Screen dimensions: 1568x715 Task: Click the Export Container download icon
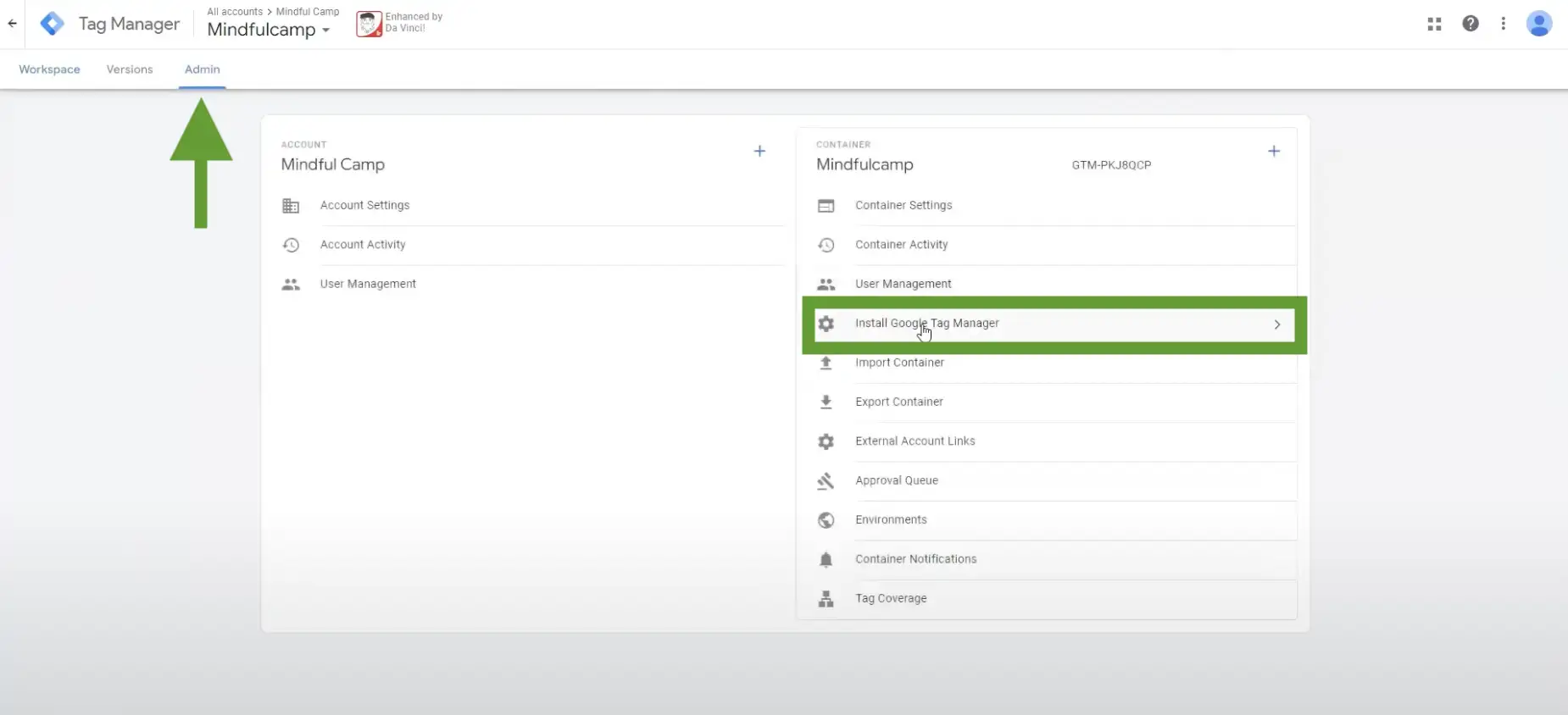[826, 402]
